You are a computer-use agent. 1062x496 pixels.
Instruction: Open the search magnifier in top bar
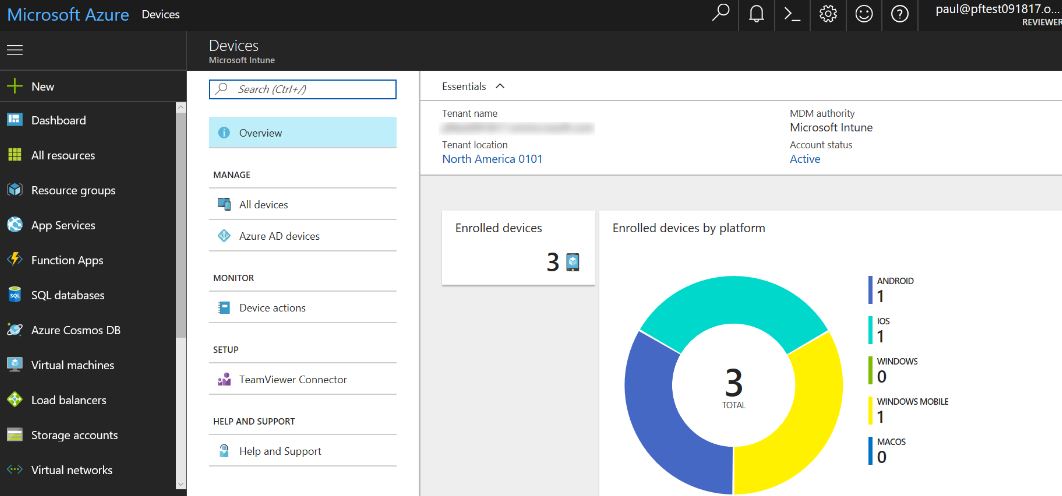click(721, 14)
